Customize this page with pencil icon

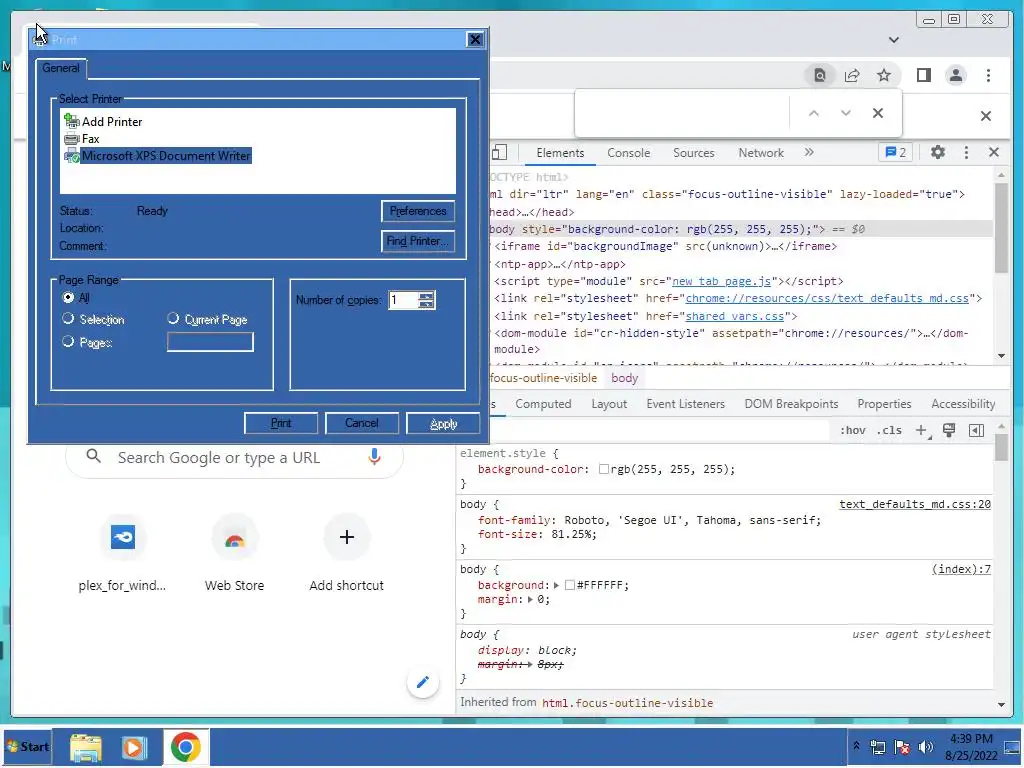tap(423, 682)
